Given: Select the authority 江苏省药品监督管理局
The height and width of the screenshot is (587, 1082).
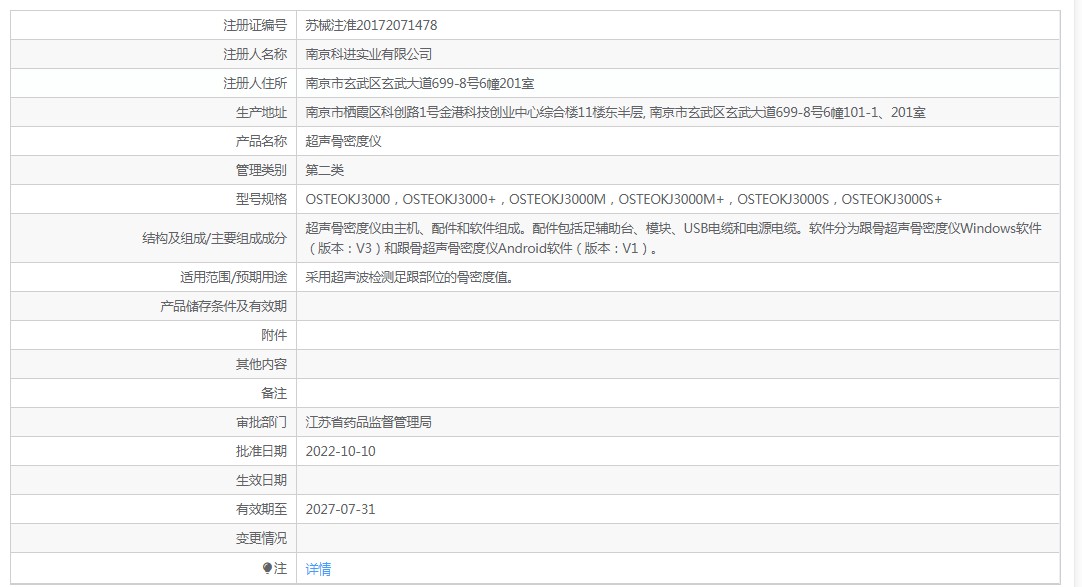Looking at the screenshot, I should coord(369,422).
